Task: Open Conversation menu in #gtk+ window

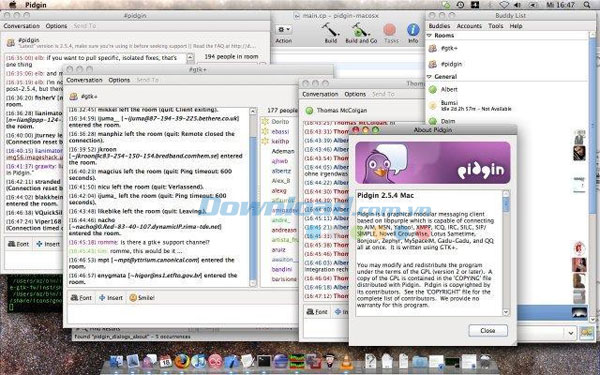Action: [x=85, y=80]
